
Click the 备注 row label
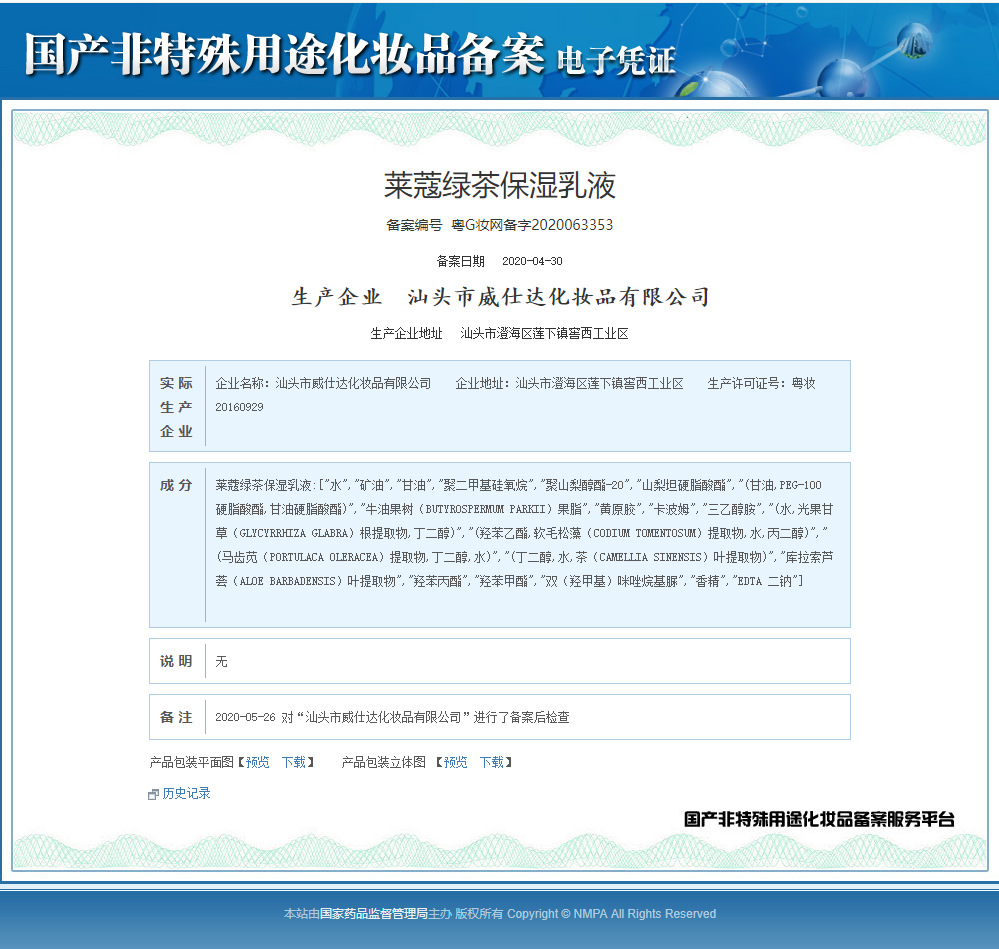point(176,717)
